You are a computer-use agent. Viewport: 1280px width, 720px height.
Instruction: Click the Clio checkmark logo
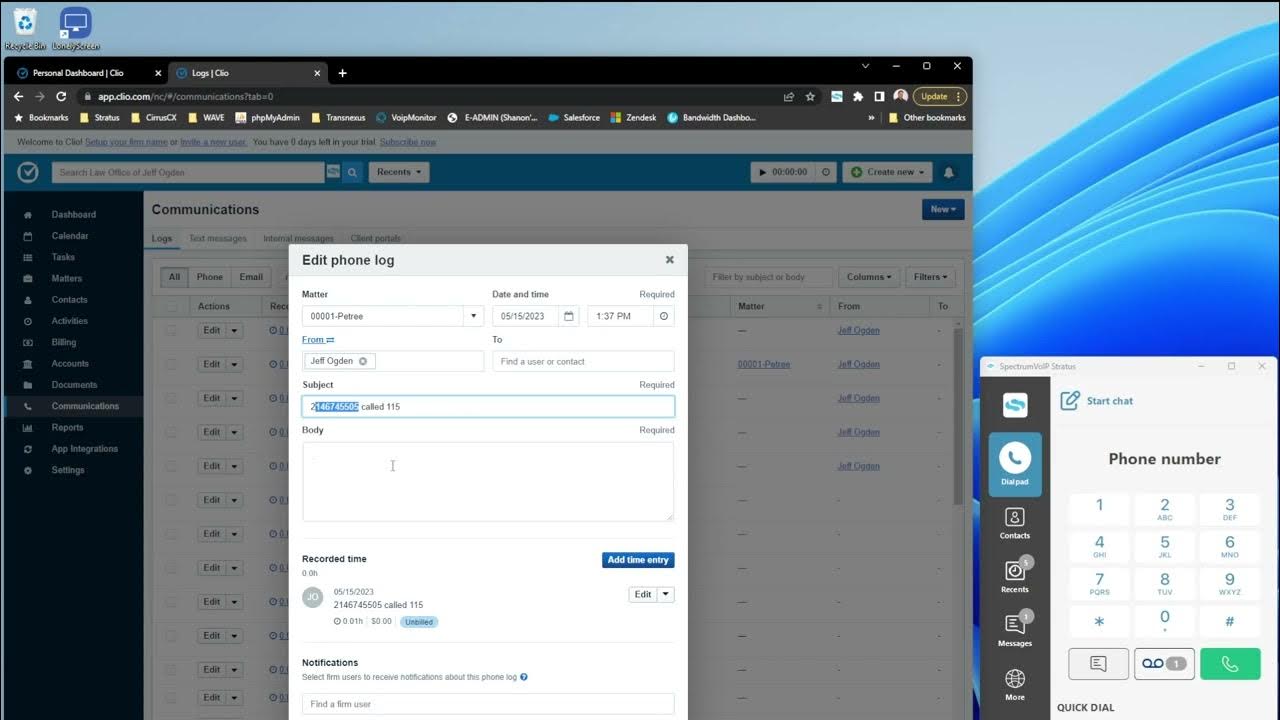click(x=27, y=172)
